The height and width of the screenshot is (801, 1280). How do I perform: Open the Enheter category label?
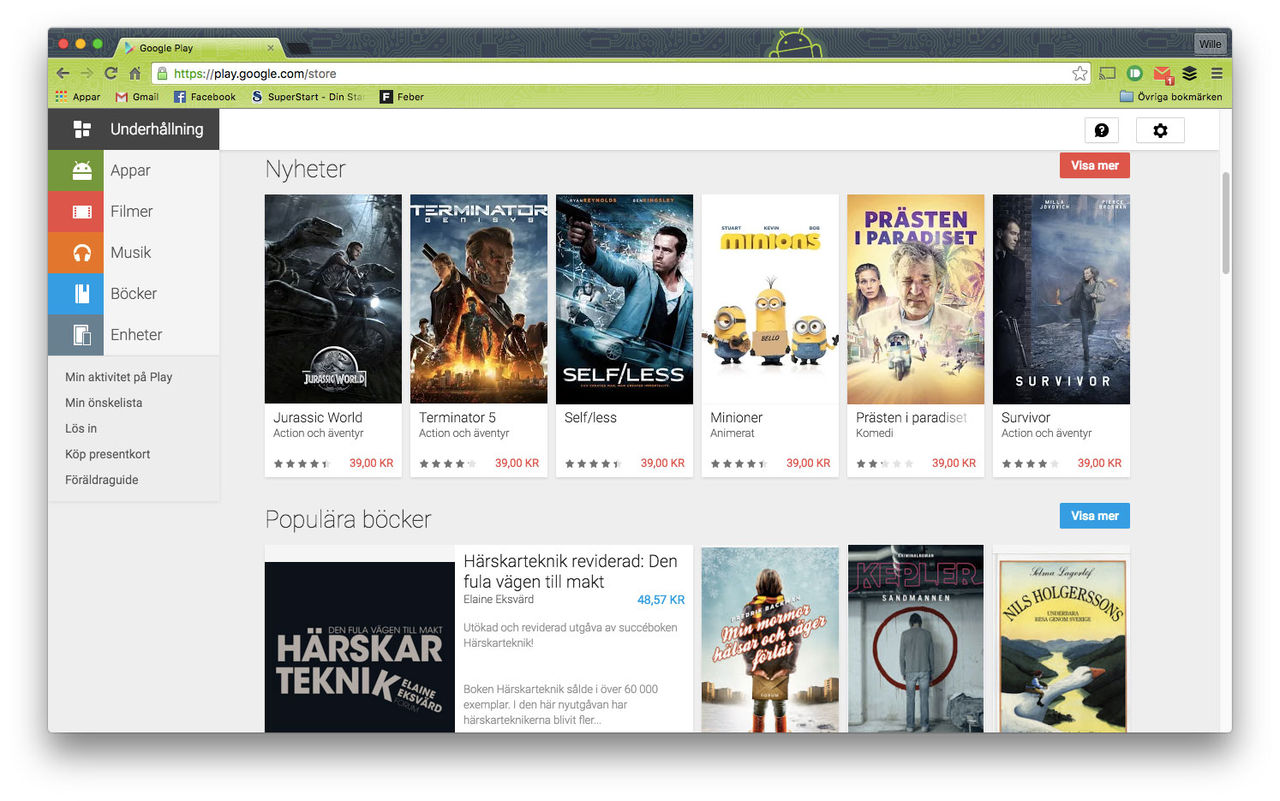click(136, 334)
